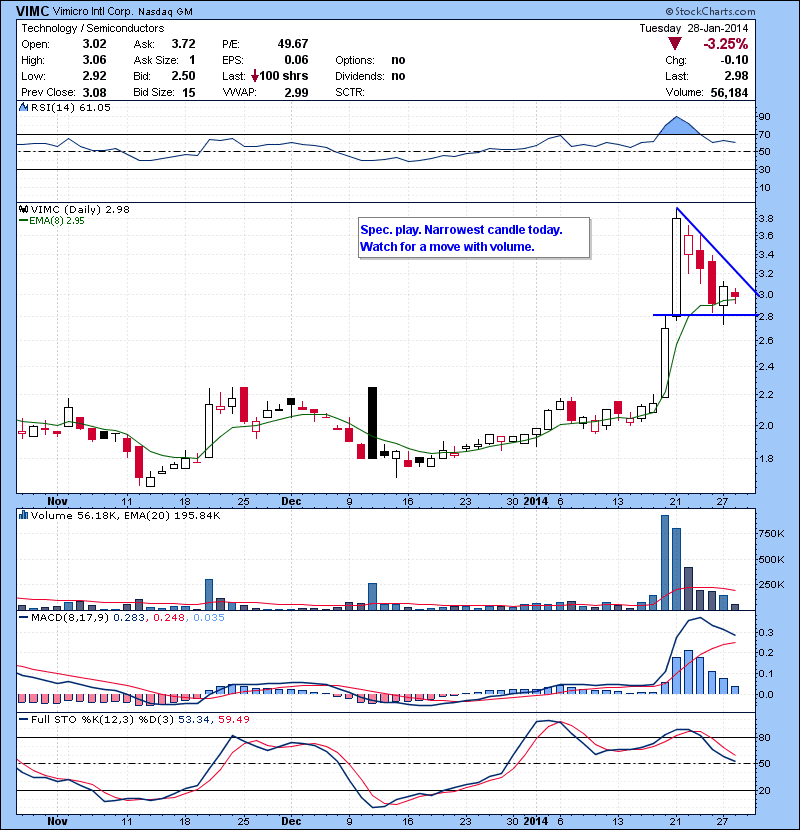Click the Volume value 56,184
This screenshot has width=800, height=830.
coord(729,93)
